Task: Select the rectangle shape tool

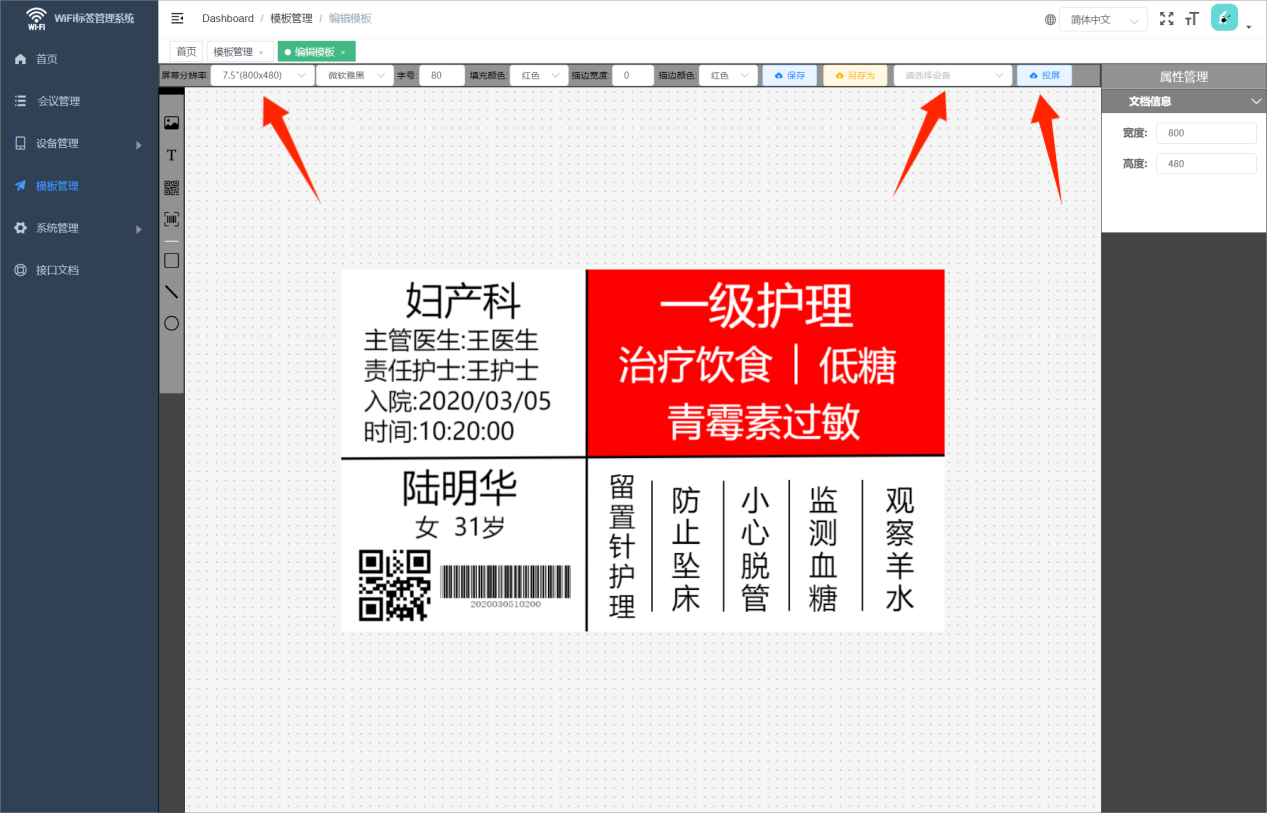Action: (x=171, y=260)
